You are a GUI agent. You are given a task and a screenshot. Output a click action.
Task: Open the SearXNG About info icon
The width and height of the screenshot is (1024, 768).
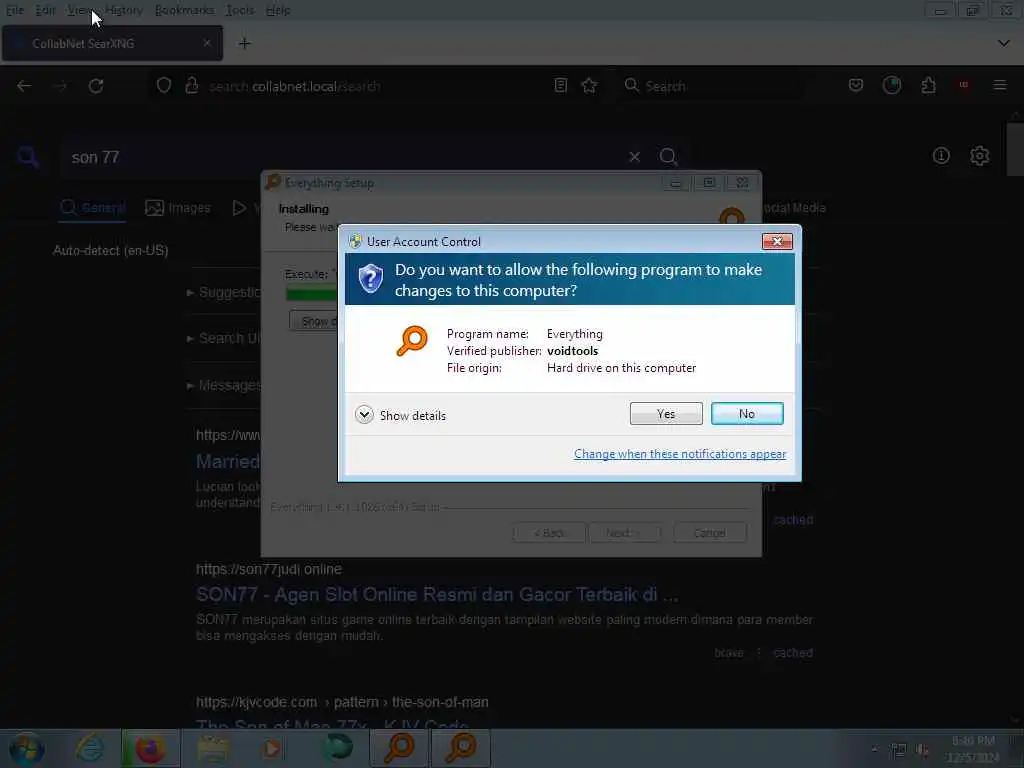pyautogui.click(x=941, y=156)
